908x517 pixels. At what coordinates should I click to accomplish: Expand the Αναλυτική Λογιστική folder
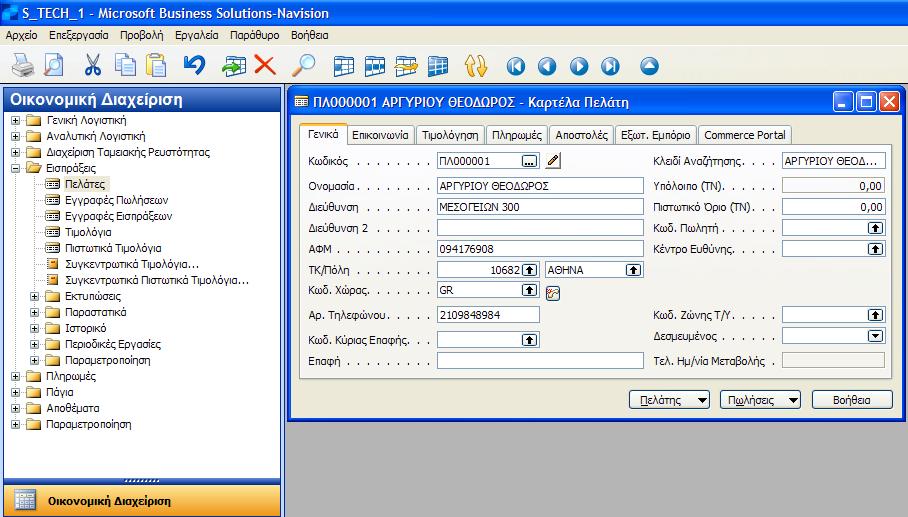15,137
